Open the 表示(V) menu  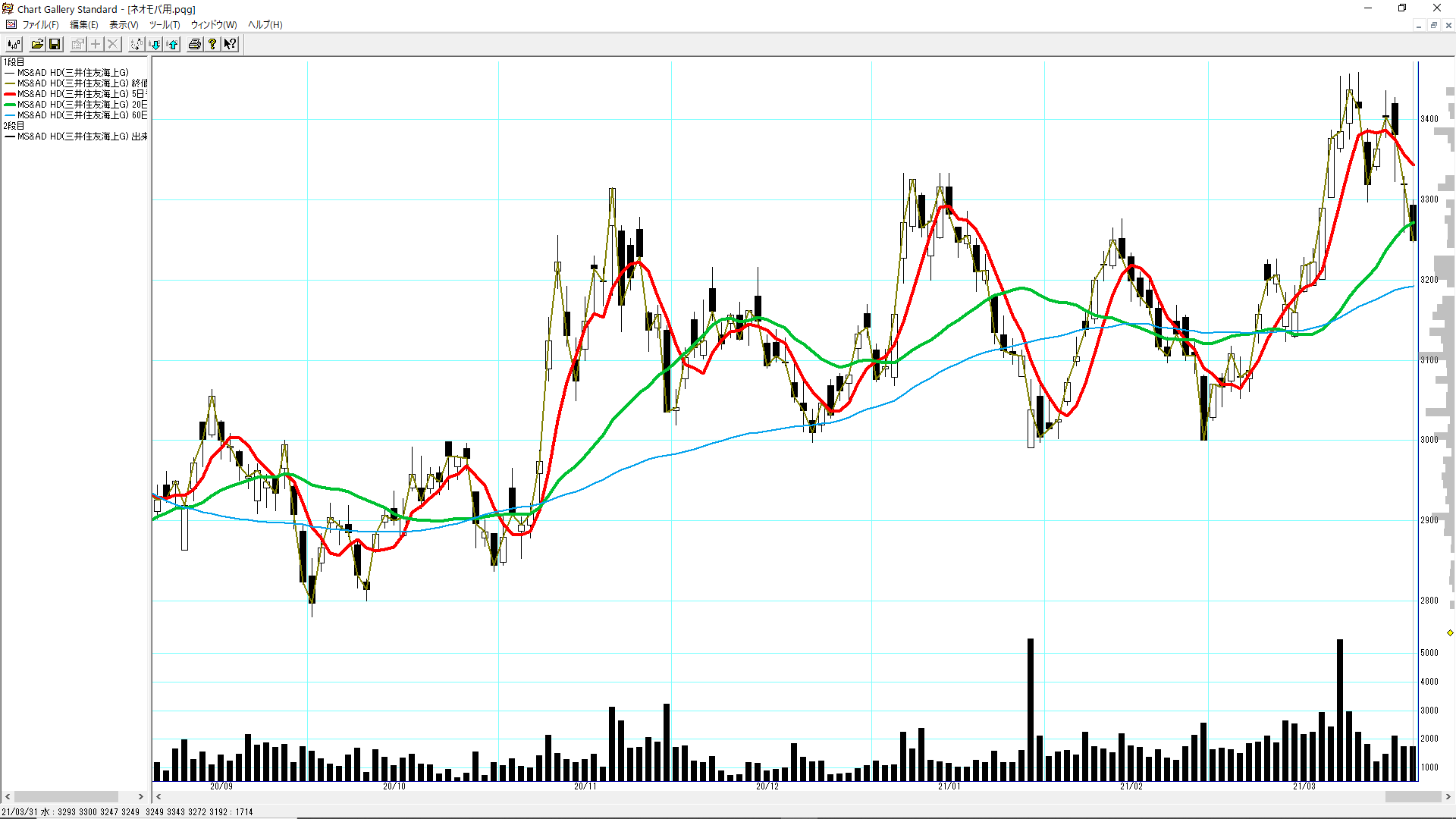[x=124, y=24]
